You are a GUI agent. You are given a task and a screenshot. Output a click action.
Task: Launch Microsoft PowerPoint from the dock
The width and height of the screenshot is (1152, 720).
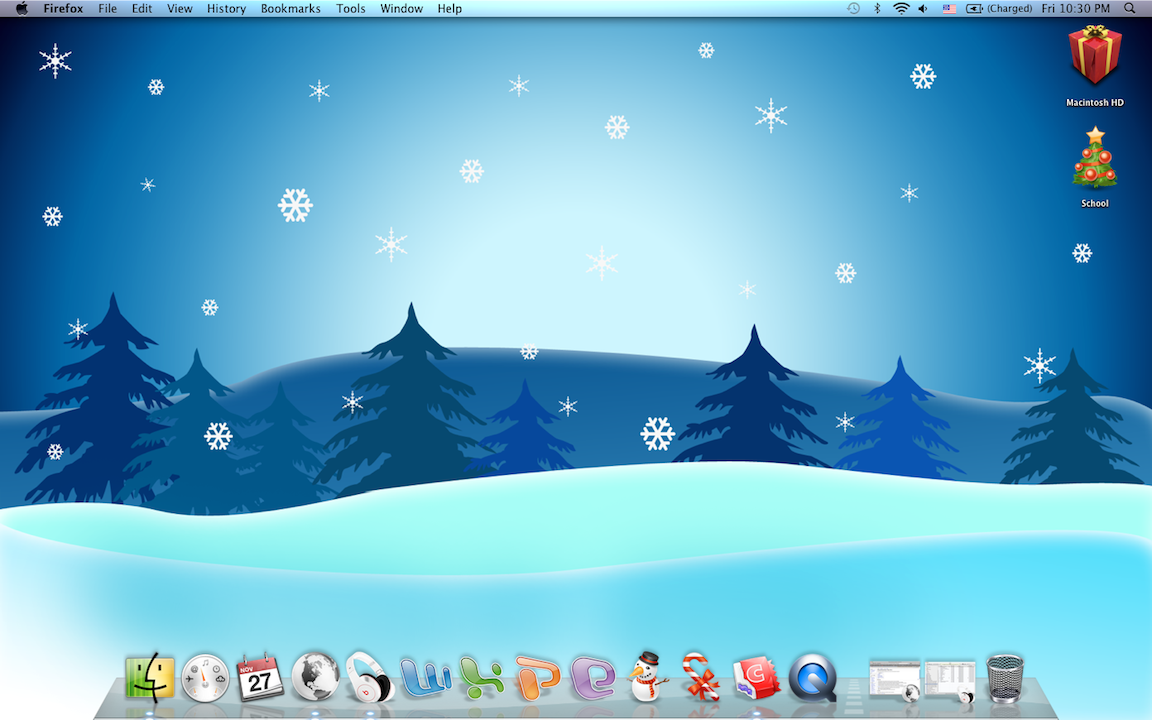pos(537,677)
